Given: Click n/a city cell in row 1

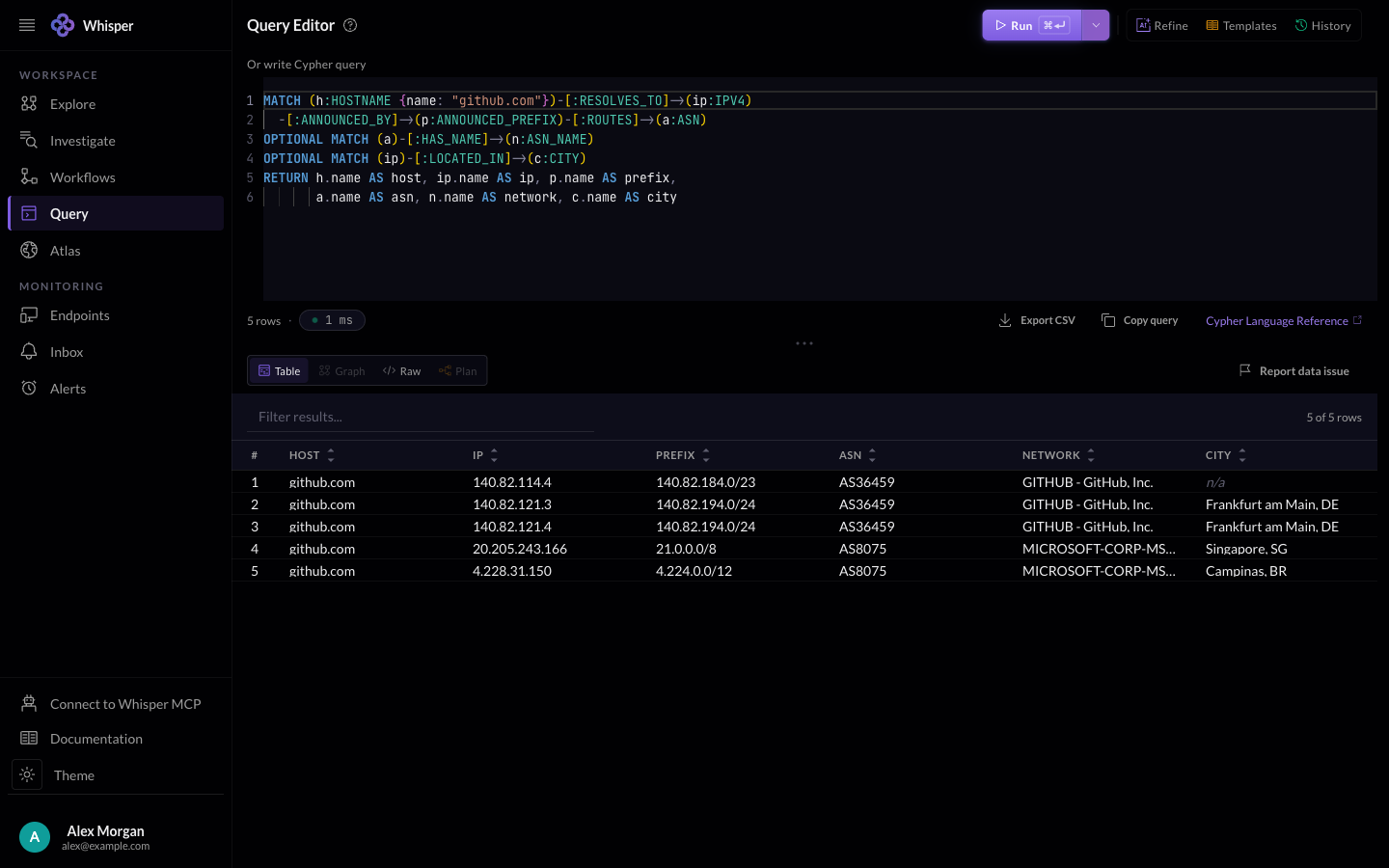Looking at the screenshot, I should [1215, 482].
